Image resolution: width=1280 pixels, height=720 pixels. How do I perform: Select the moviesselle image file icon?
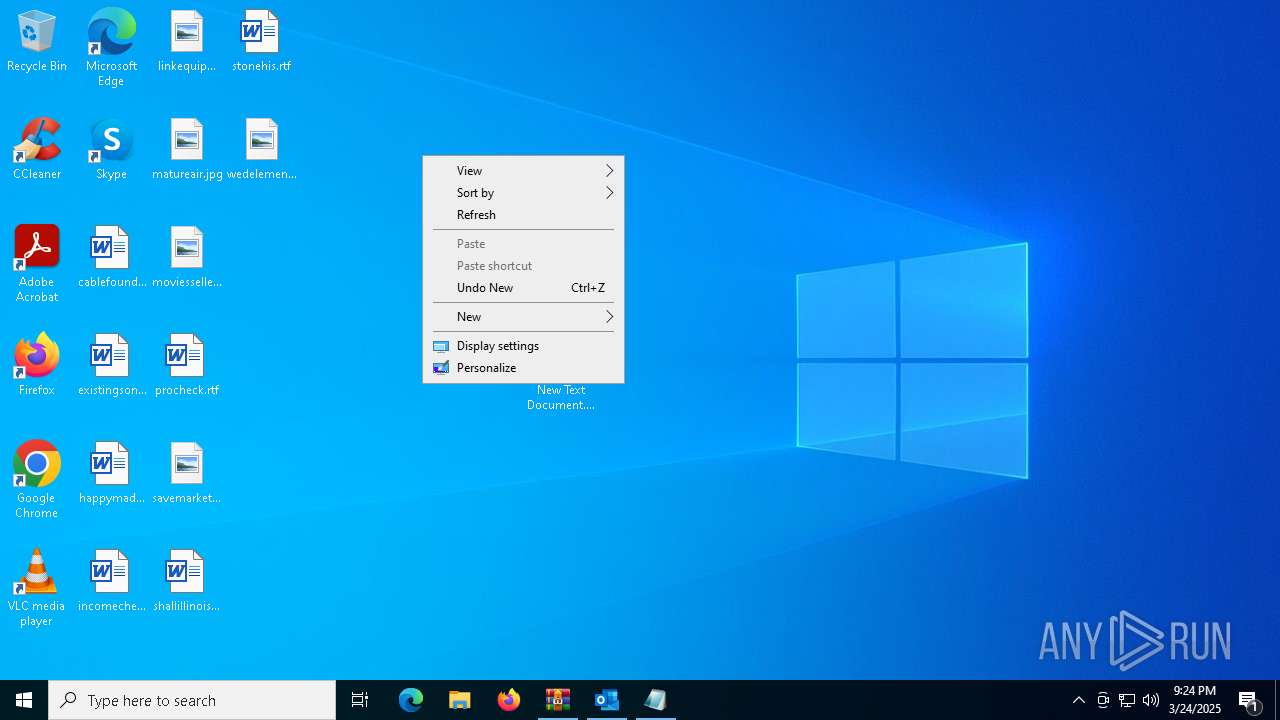click(186, 258)
